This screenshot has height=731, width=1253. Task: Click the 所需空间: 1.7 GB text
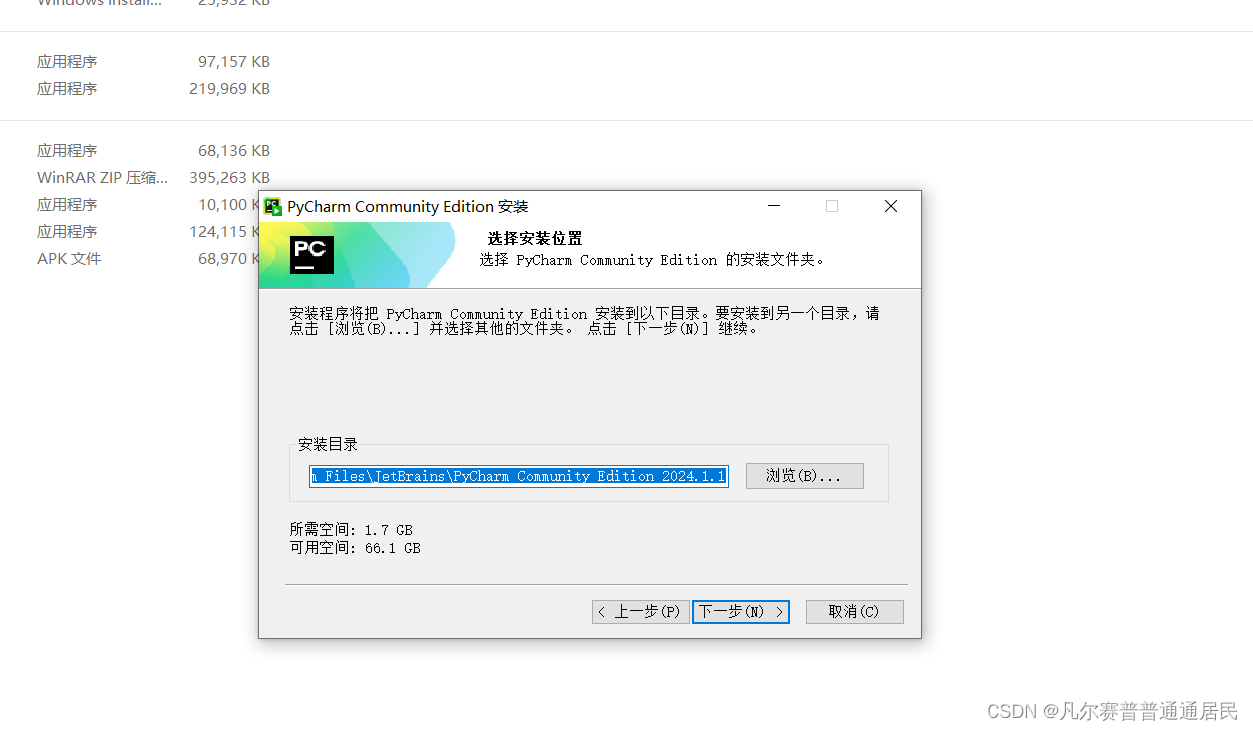point(351,530)
